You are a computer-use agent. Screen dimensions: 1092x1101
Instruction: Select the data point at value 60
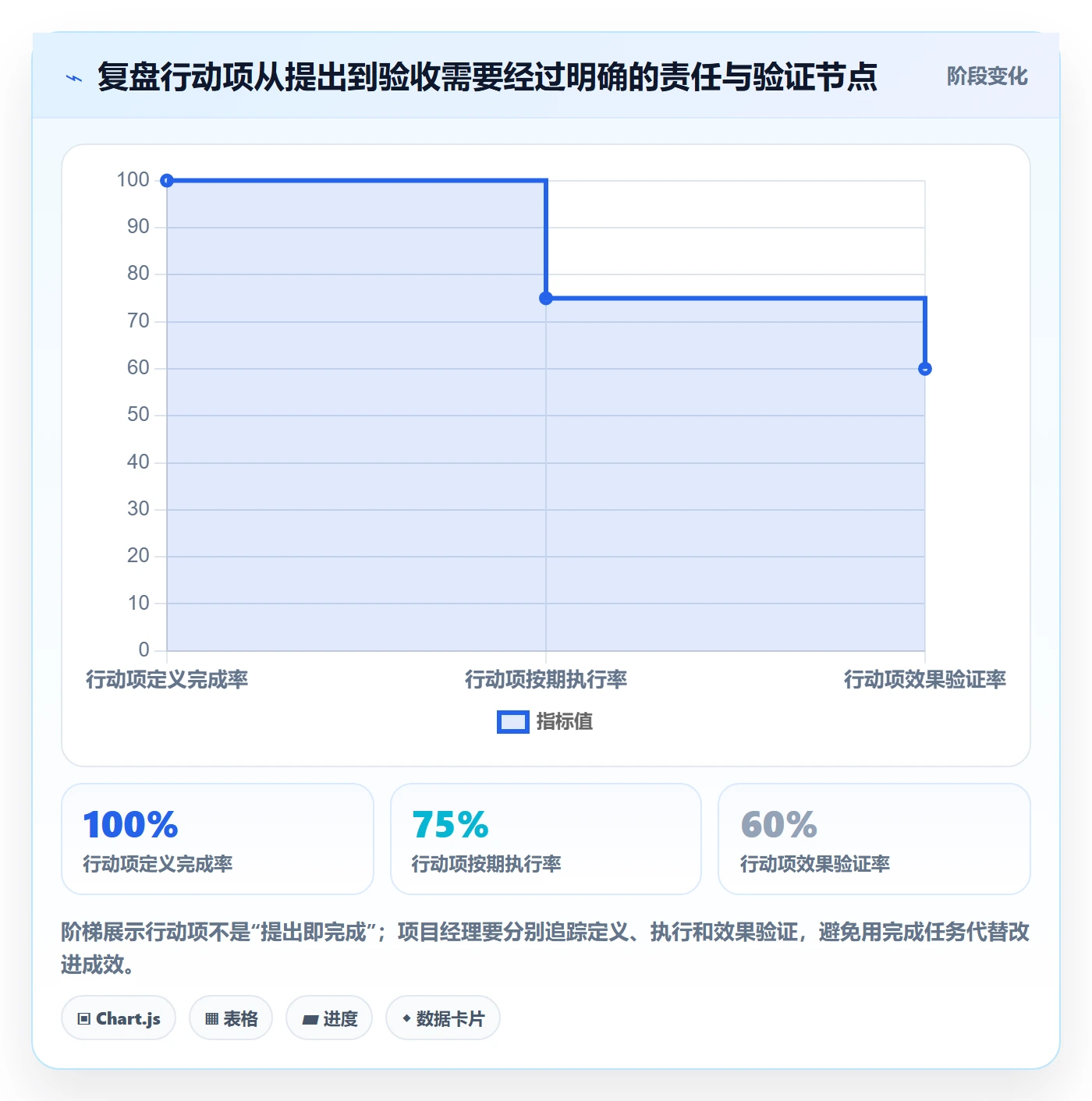(x=925, y=369)
